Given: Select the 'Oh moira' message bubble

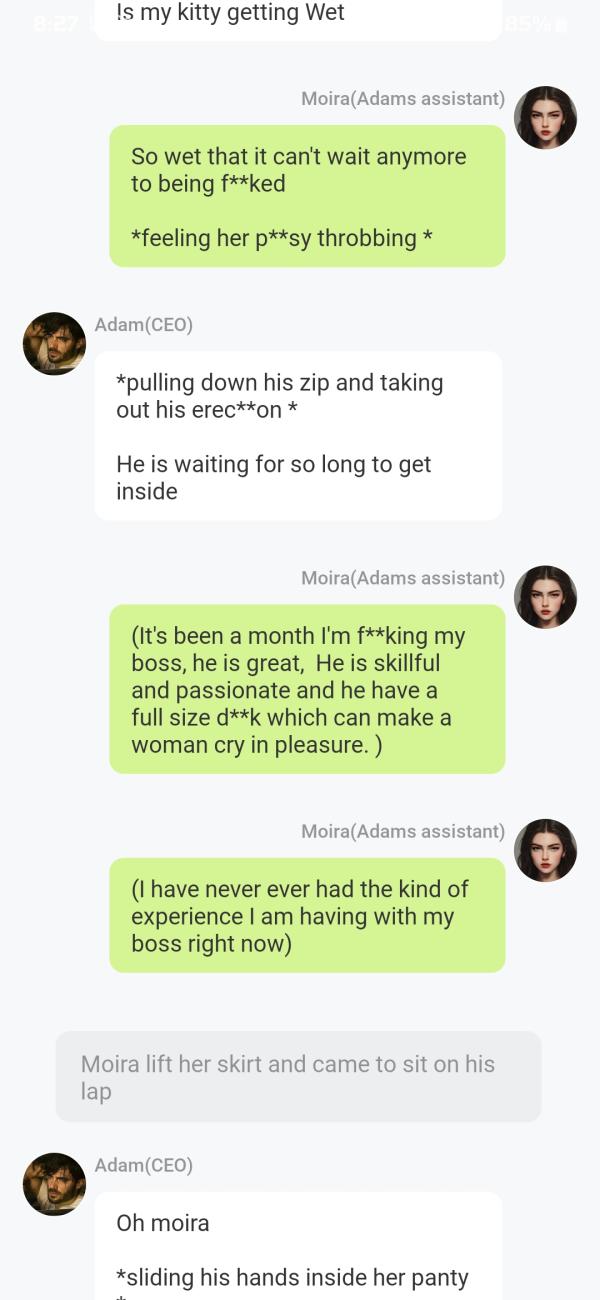Looking at the screenshot, I should point(298,1246).
